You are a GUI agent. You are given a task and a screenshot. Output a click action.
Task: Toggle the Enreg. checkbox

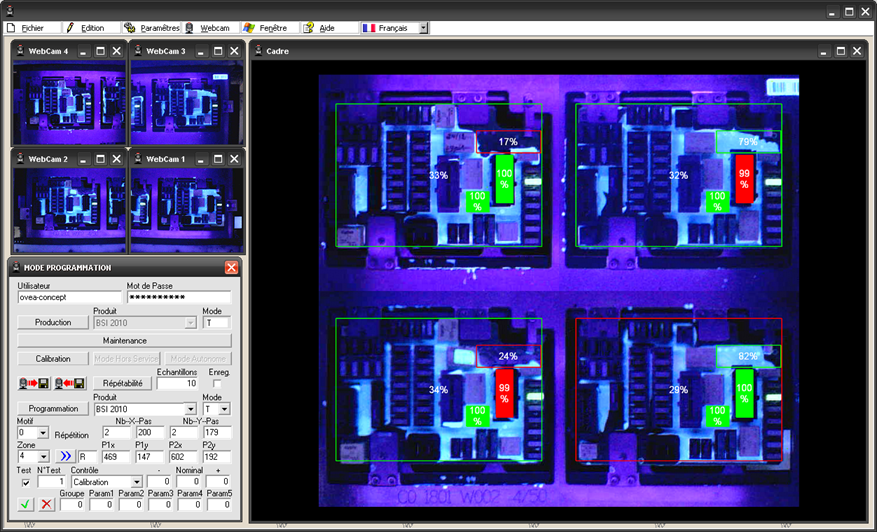click(217, 384)
